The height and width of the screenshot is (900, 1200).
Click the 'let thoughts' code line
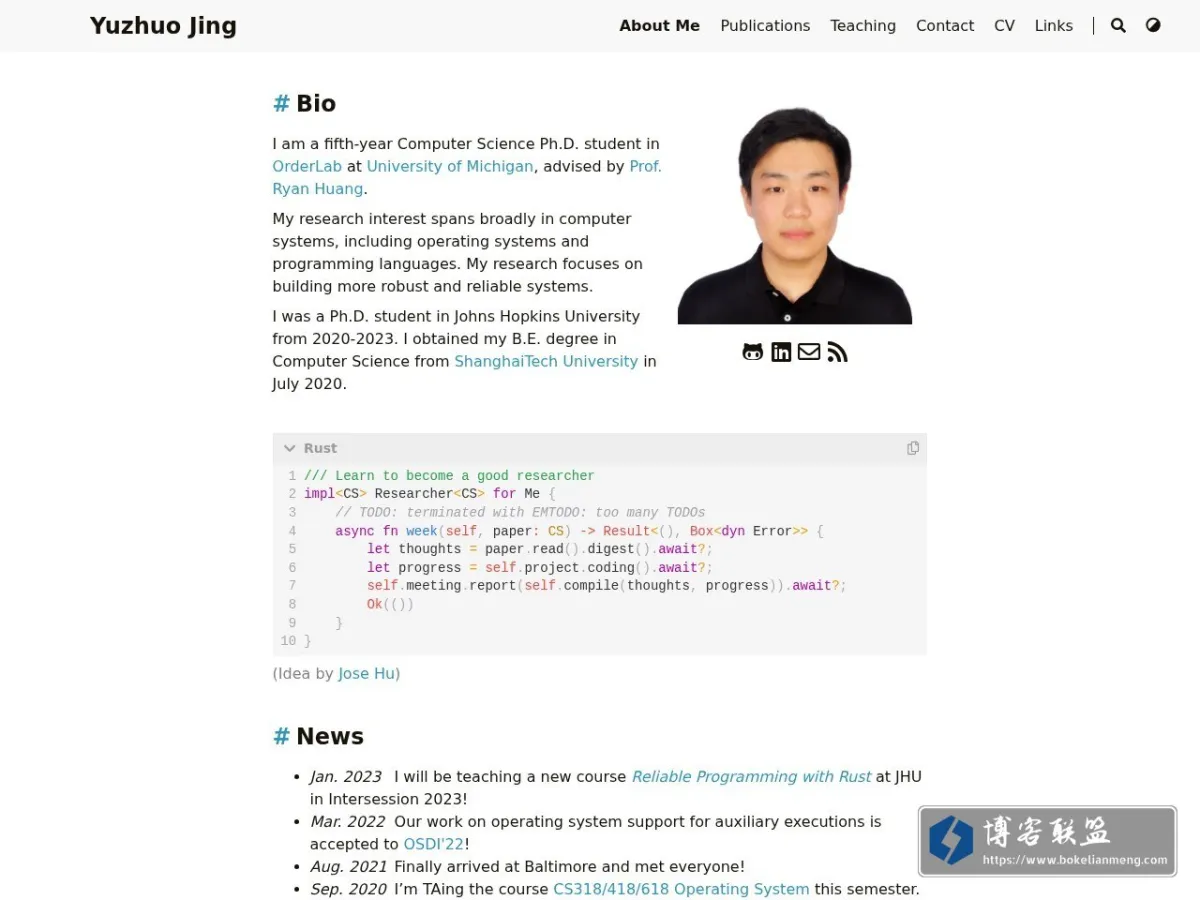point(539,549)
